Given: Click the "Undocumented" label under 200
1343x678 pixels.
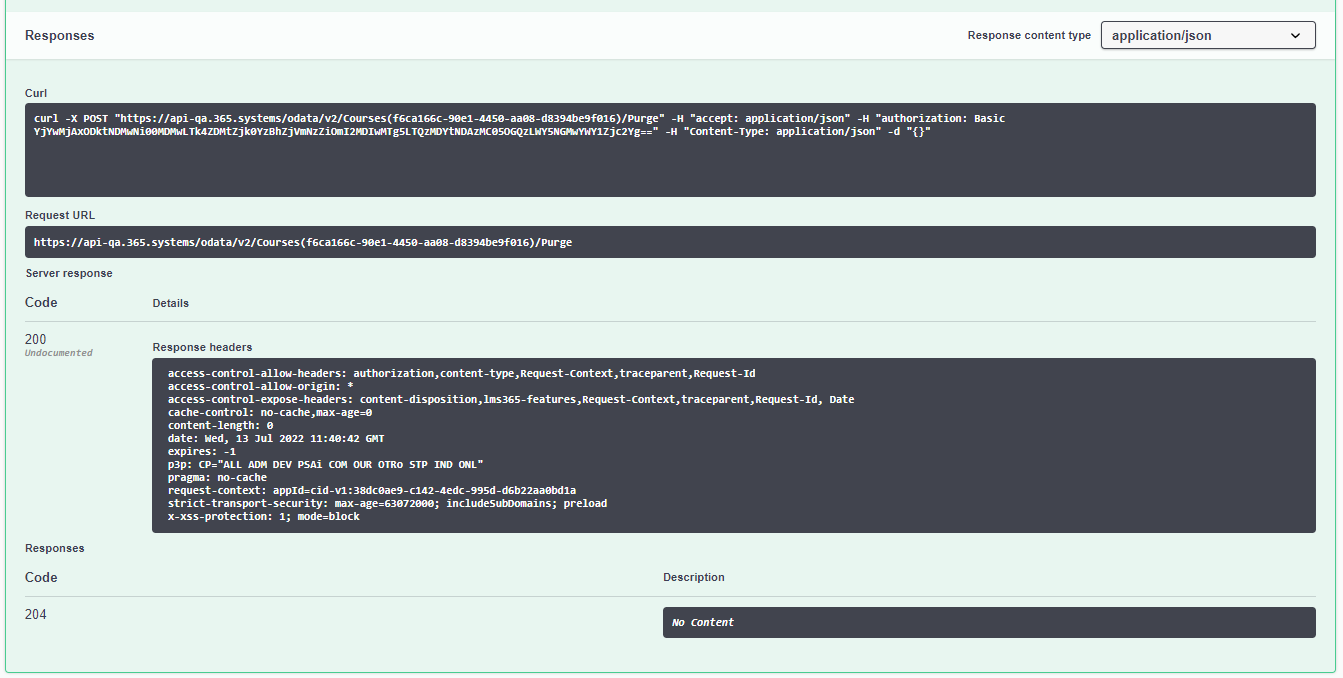Looking at the screenshot, I should point(59,353).
